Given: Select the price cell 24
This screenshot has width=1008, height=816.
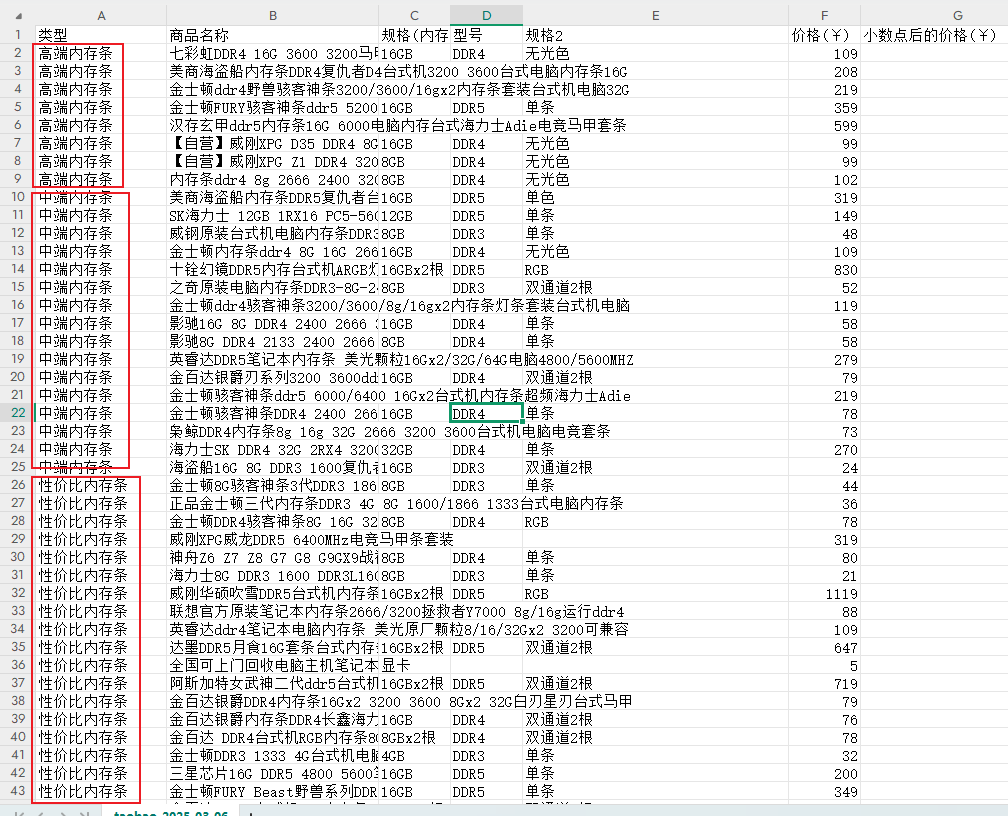Looking at the screenshot, I should tap(824, 467).
